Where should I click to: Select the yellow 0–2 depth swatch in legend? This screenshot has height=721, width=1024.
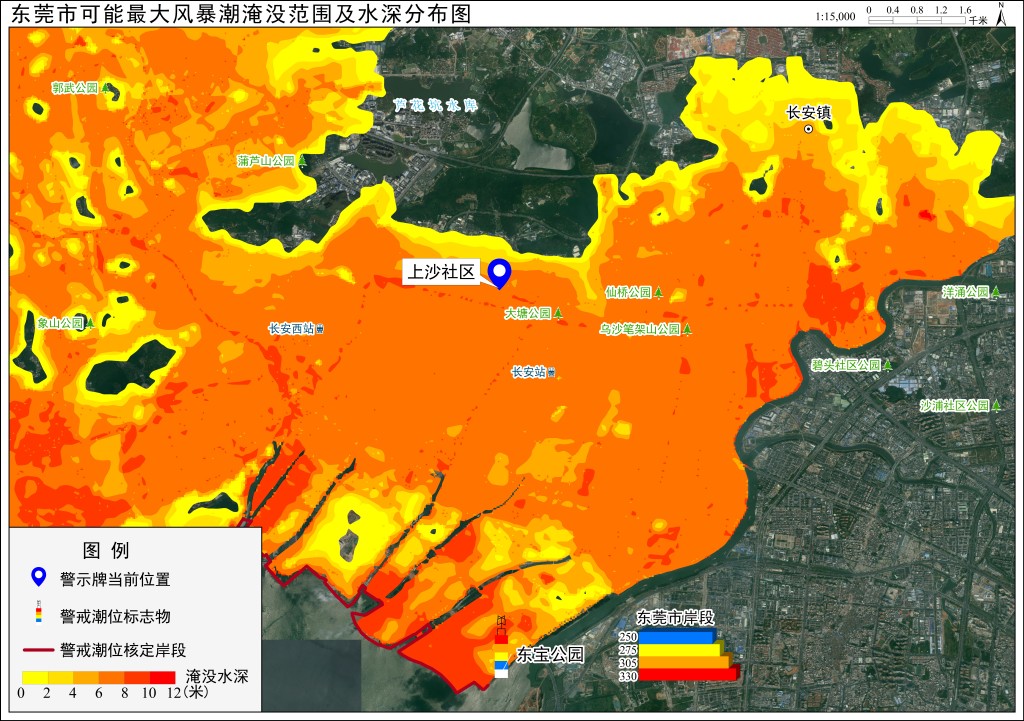35,677
